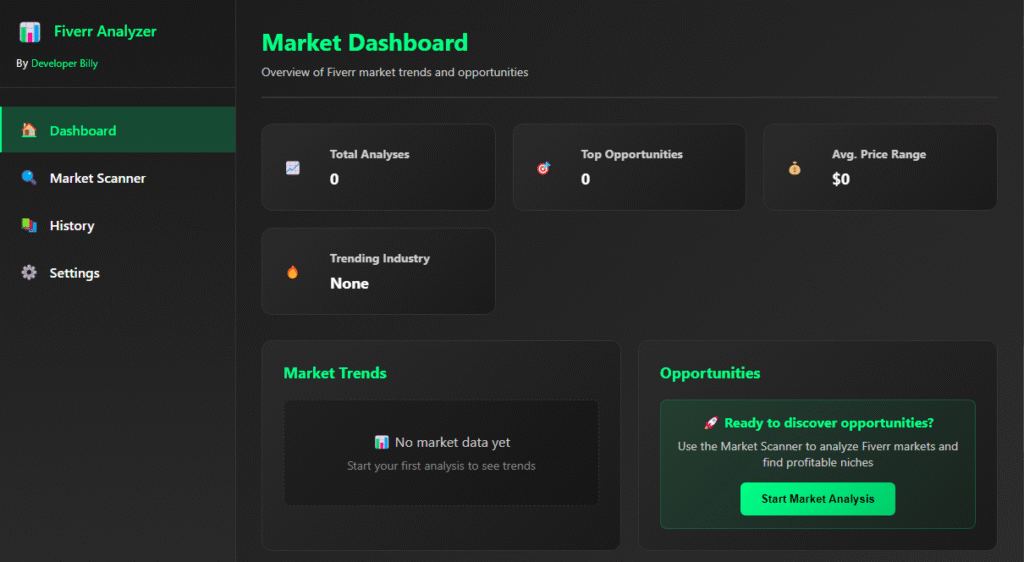
Task: Go to the History section
Action: point(118,225)
